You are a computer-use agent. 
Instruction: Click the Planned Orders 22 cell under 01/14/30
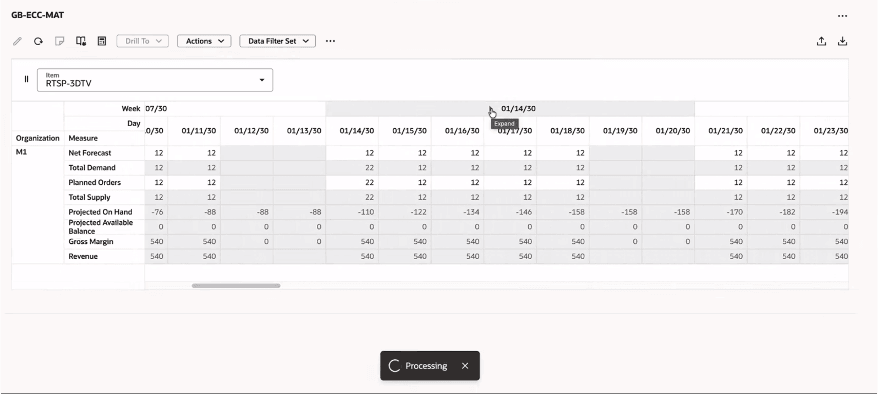pos(352,182)
